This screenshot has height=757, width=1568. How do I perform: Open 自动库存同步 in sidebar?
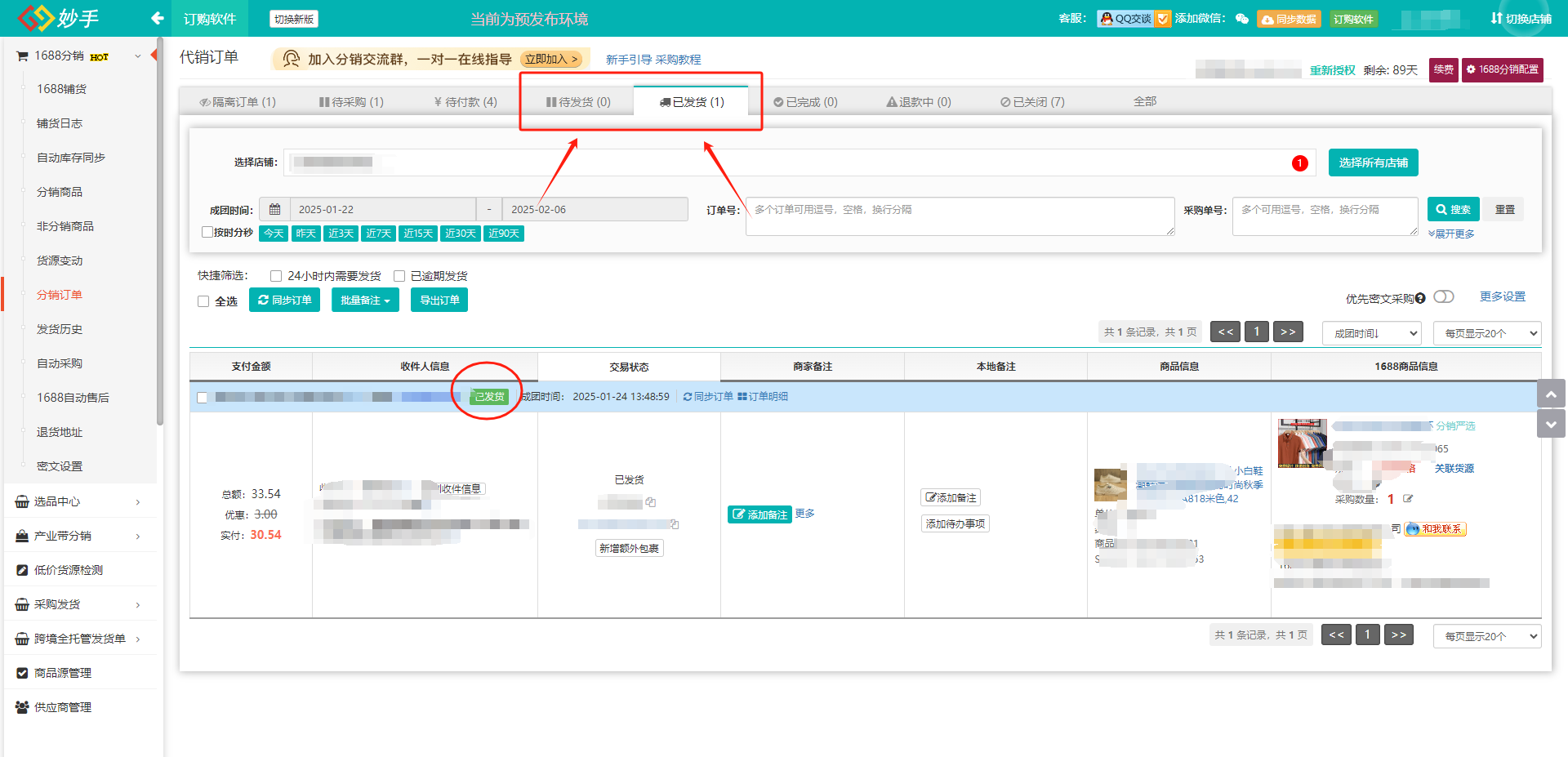(x=71, y=158)
